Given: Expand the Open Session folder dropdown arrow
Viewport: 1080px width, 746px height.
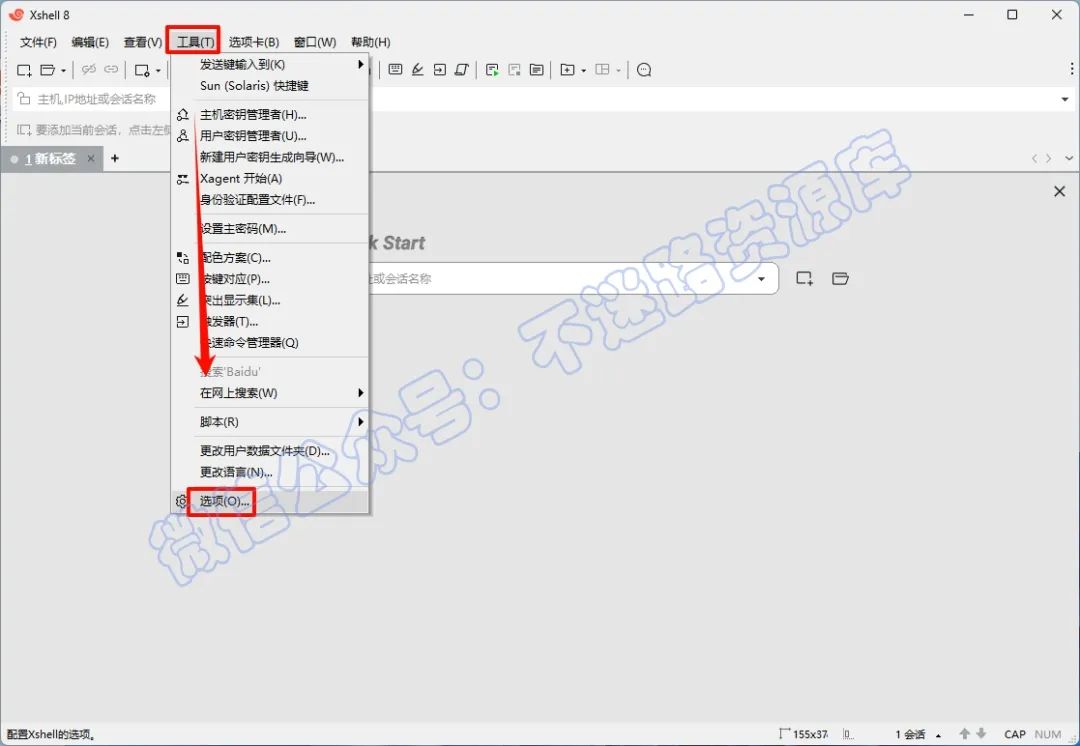Looking at the screenshot, I should click(x=63, y=70).
